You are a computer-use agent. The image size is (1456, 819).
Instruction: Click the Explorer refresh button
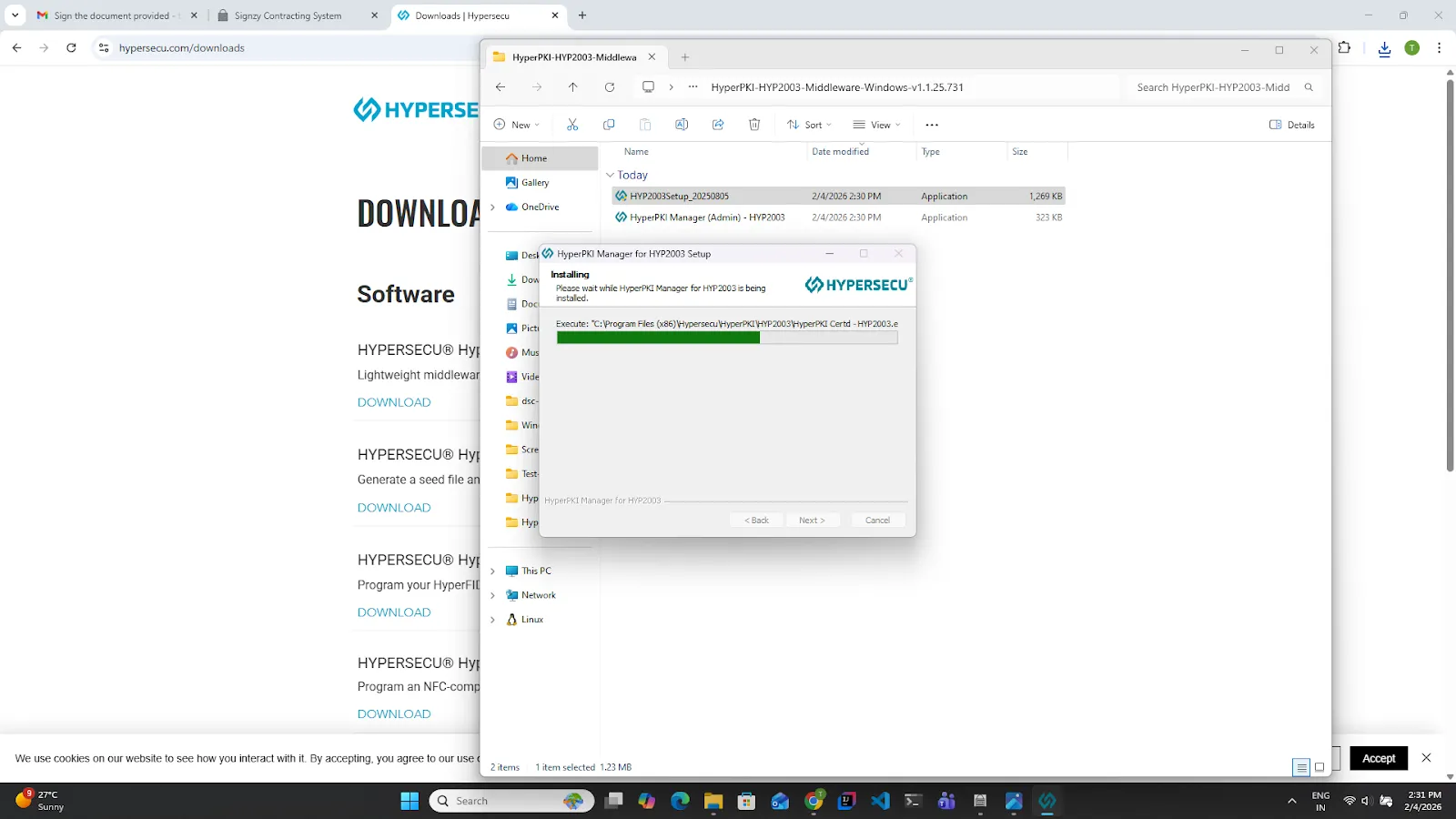coord(610,87)
